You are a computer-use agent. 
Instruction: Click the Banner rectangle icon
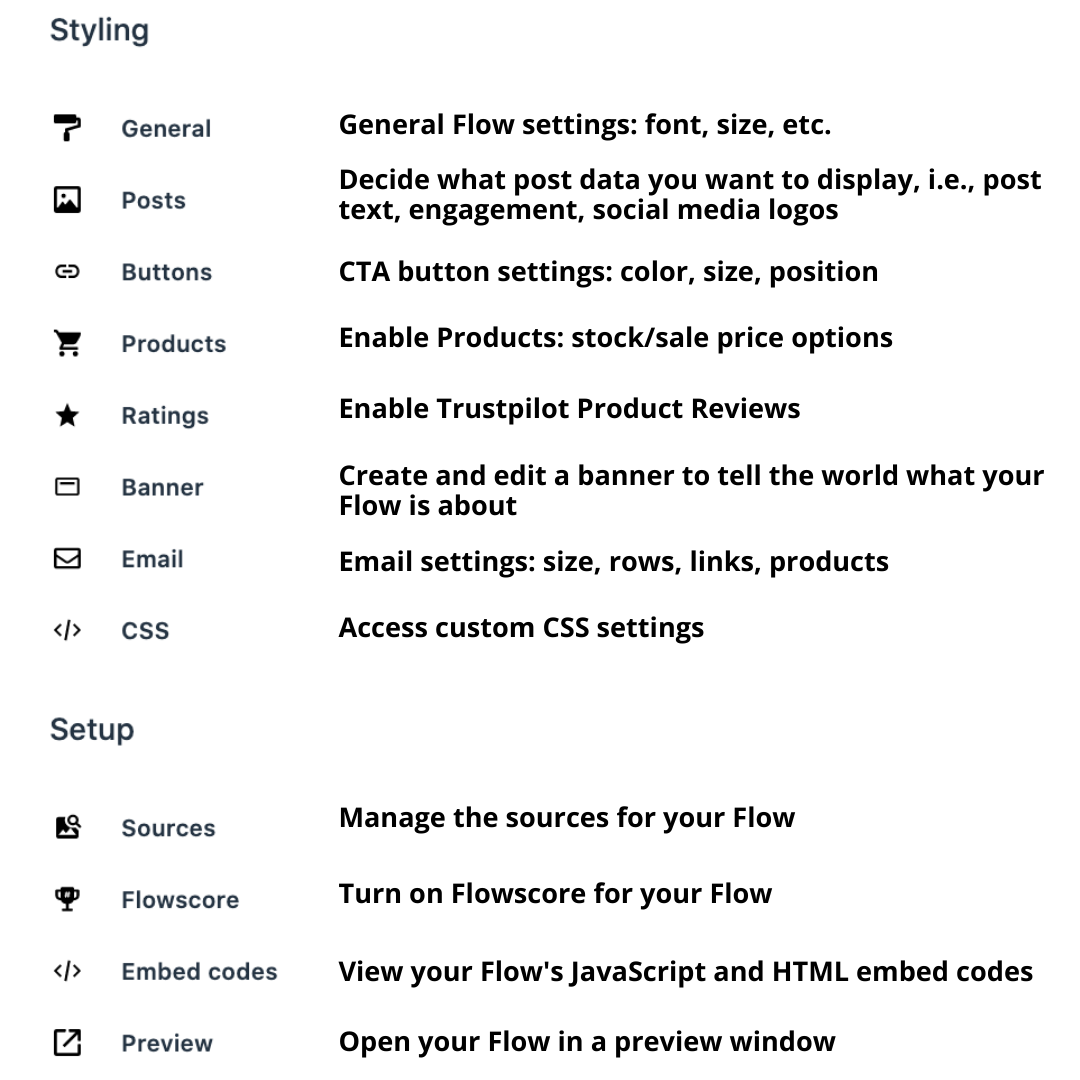point(67,488)
